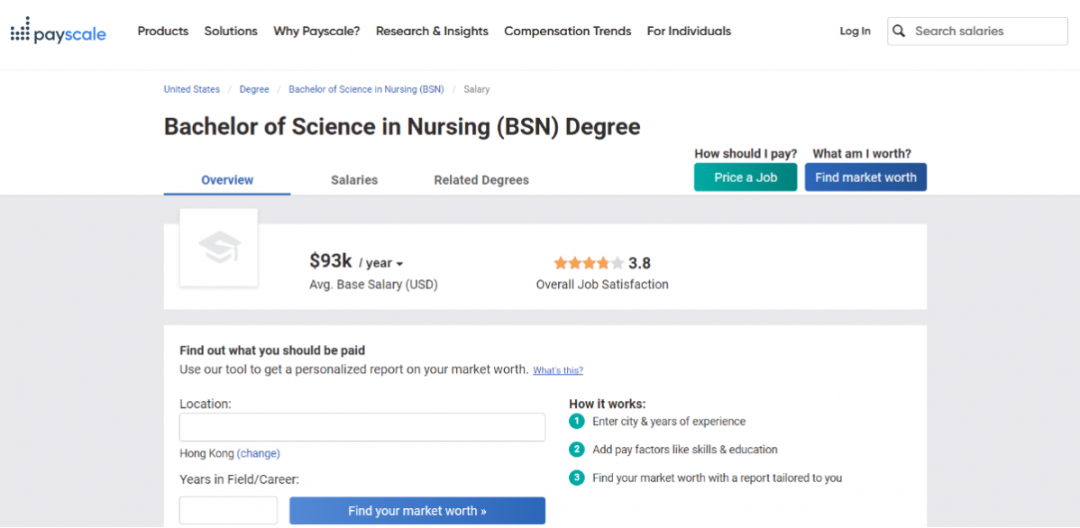Click the How it works: heading
This screenshot has width=1080, height=528.
pyautogui.click(x=608, y=404)
